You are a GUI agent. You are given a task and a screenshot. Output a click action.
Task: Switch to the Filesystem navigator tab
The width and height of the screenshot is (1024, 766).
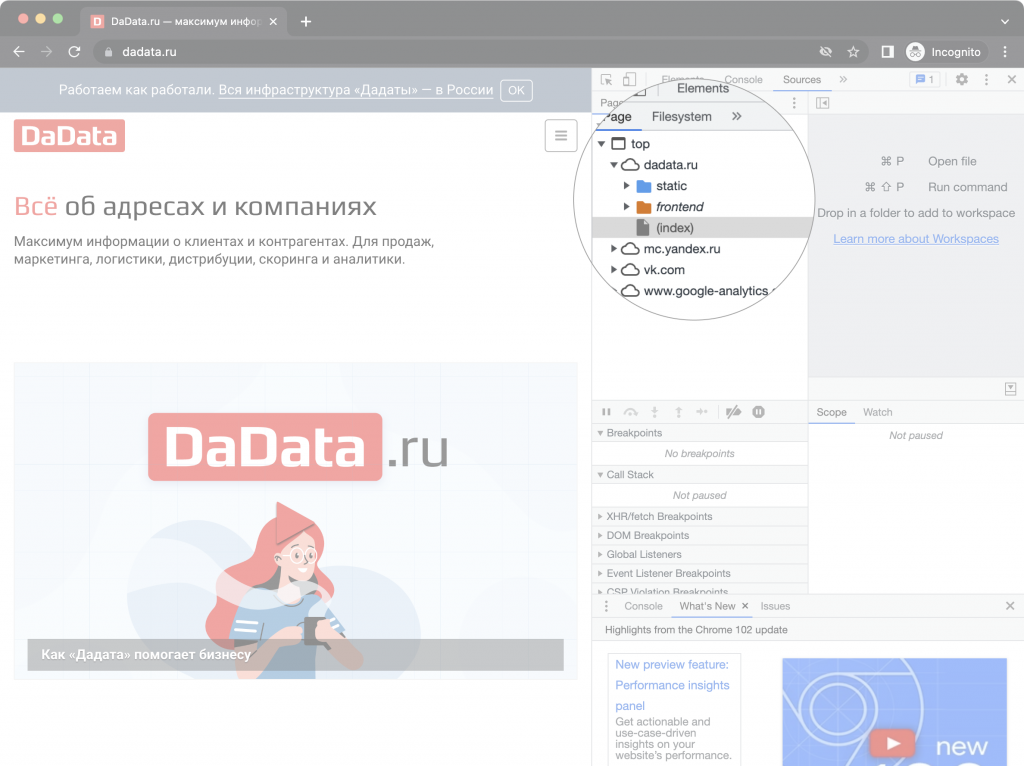682,117
